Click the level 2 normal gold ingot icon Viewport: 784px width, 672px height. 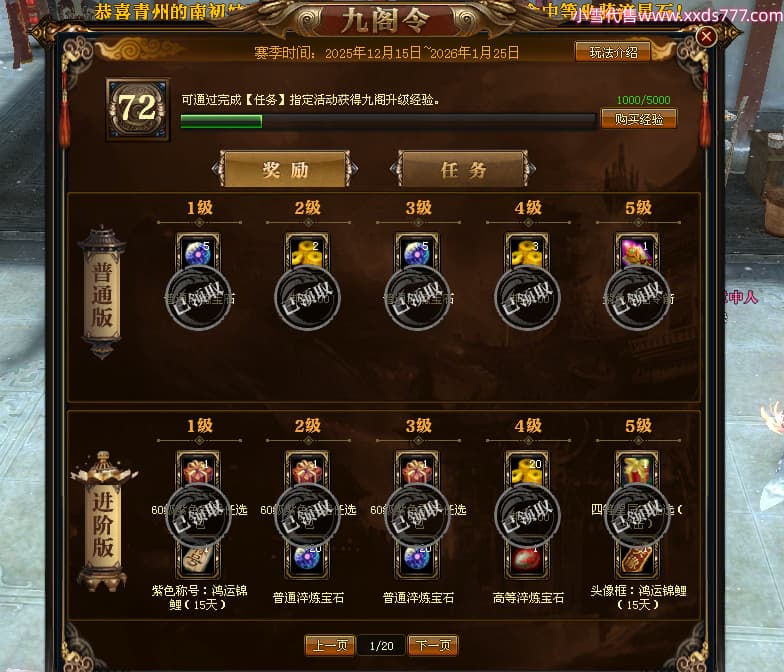tap(308, 253)
